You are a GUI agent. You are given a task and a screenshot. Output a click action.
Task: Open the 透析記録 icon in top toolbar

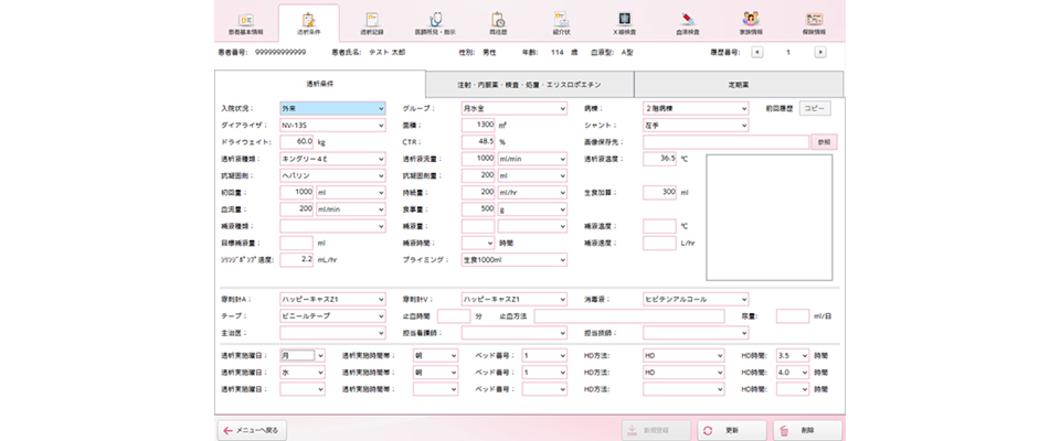371,22
